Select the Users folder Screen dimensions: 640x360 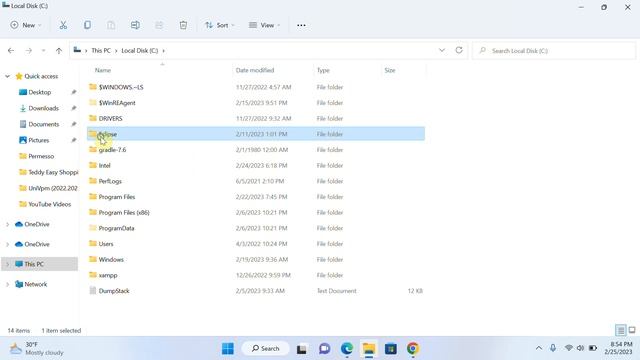pyautogui.click(x=106, y=244)
